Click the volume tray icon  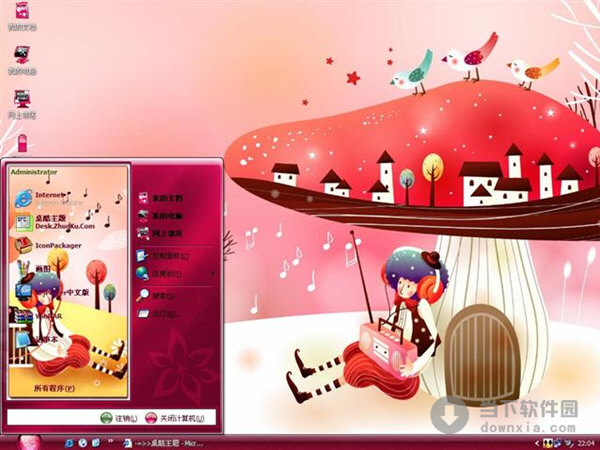point(569,443)
